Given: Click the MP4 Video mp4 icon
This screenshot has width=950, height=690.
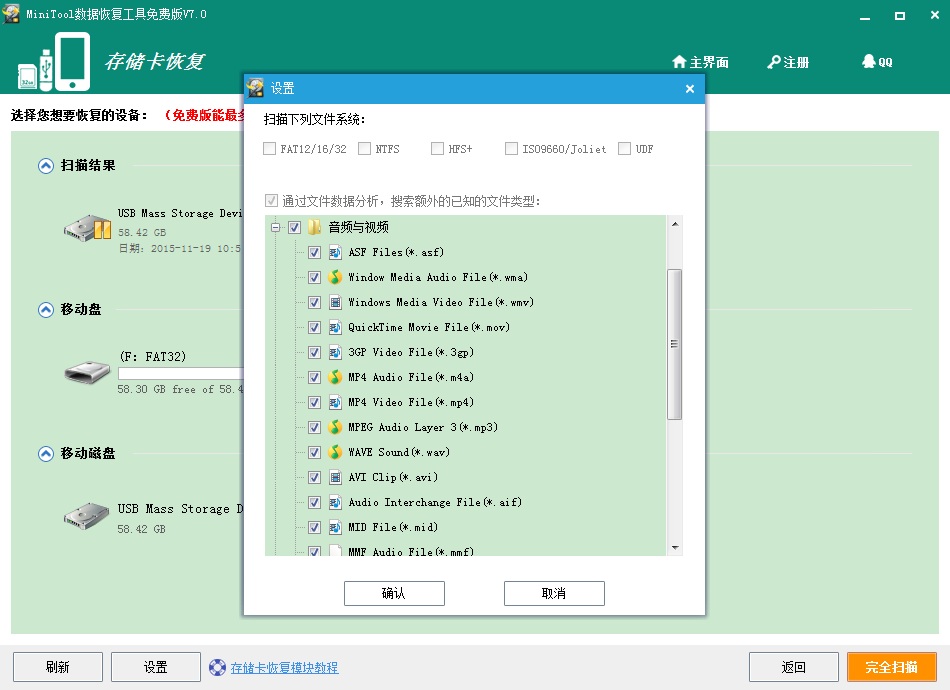Looking at the screenshot, I should point(335,402).
